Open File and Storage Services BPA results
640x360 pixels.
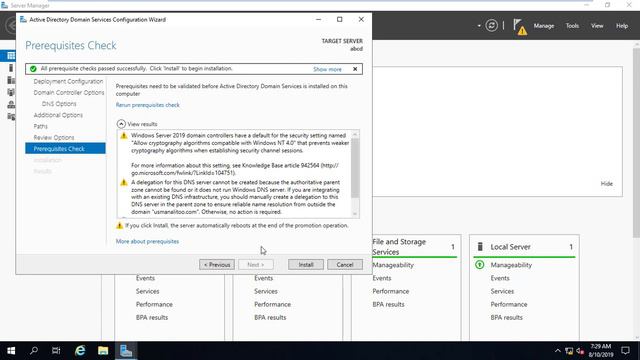388,304
